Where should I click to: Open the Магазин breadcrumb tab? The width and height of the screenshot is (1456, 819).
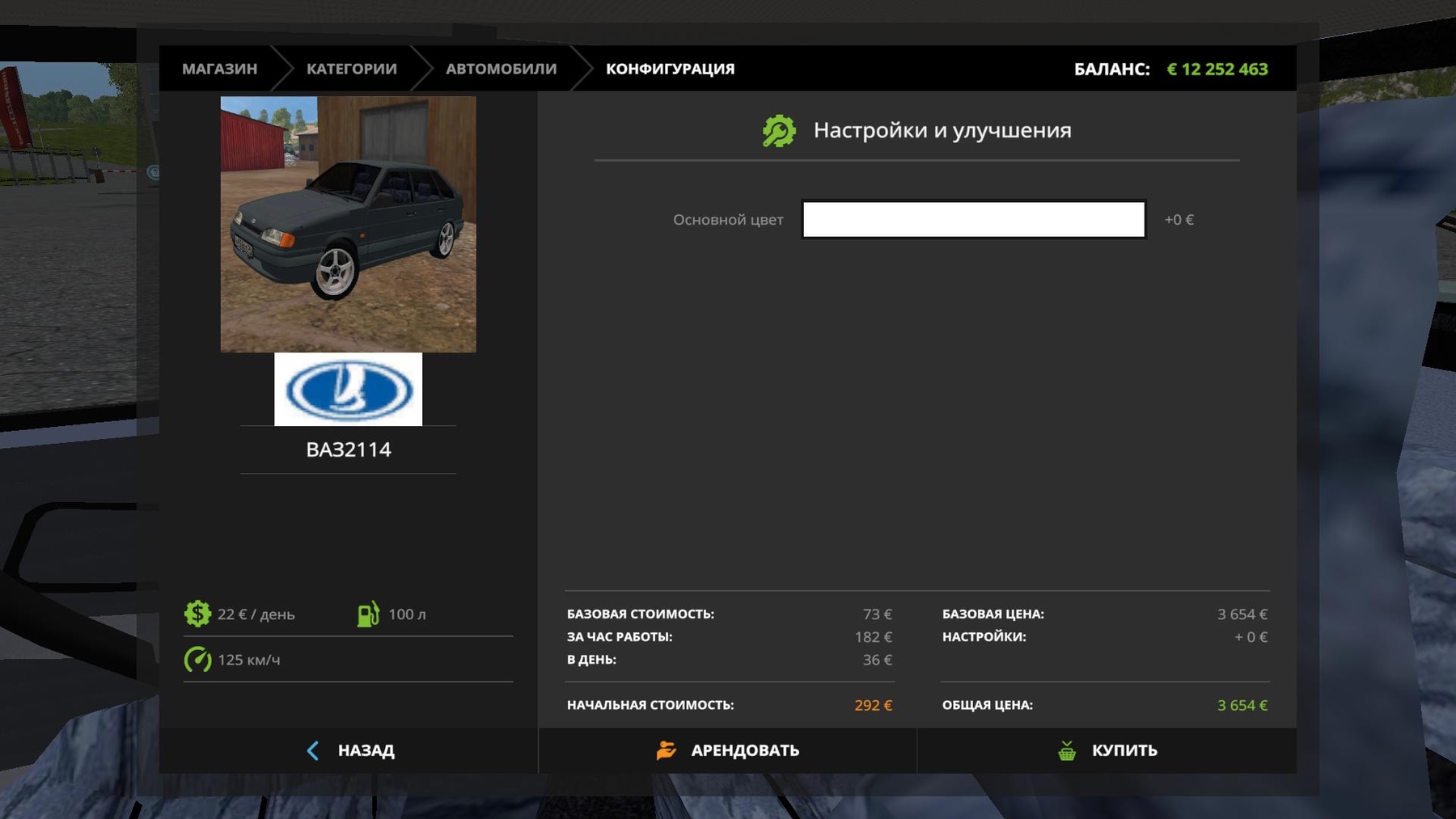tap(219, 69)
